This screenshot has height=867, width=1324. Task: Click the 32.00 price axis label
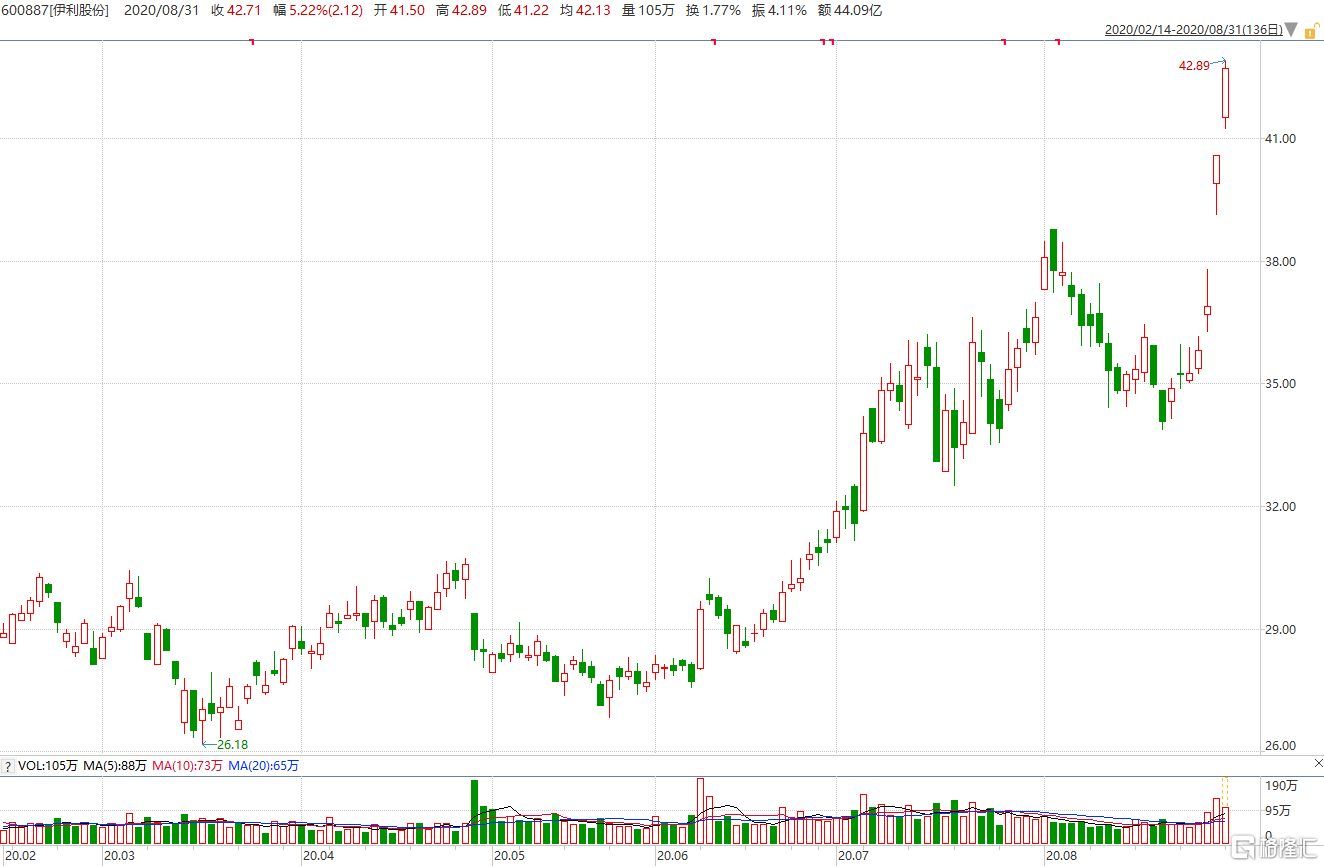1281,507
